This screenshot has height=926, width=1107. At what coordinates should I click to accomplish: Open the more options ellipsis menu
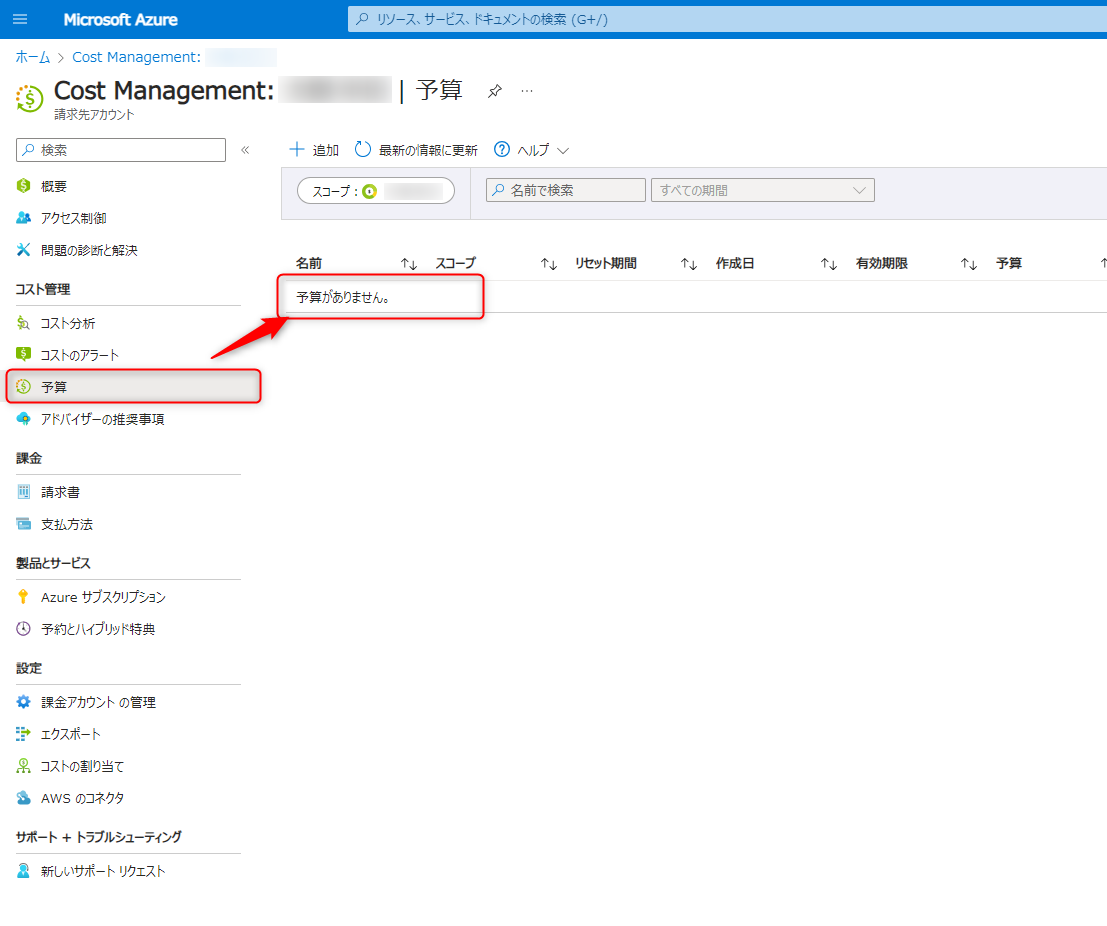tap(527, 91)
